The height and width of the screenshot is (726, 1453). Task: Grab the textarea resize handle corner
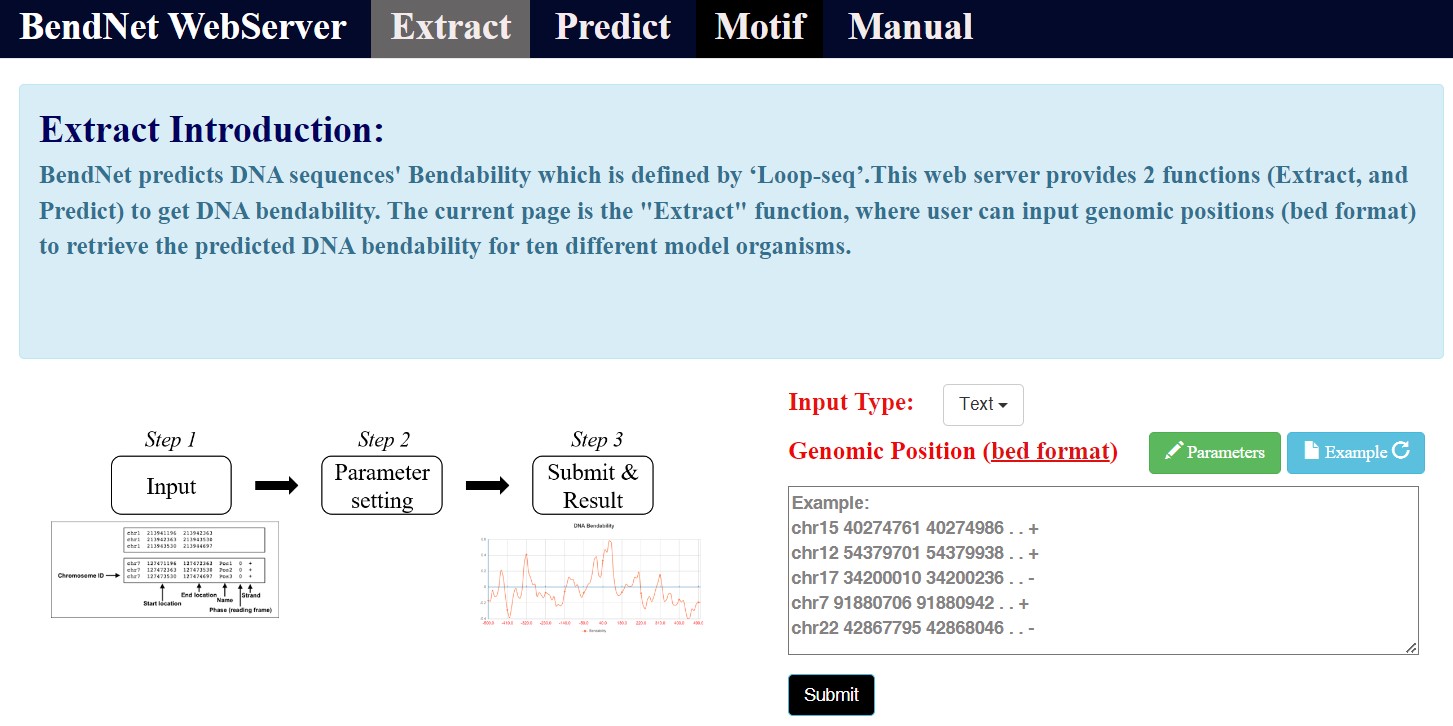tap(1411, 648)
